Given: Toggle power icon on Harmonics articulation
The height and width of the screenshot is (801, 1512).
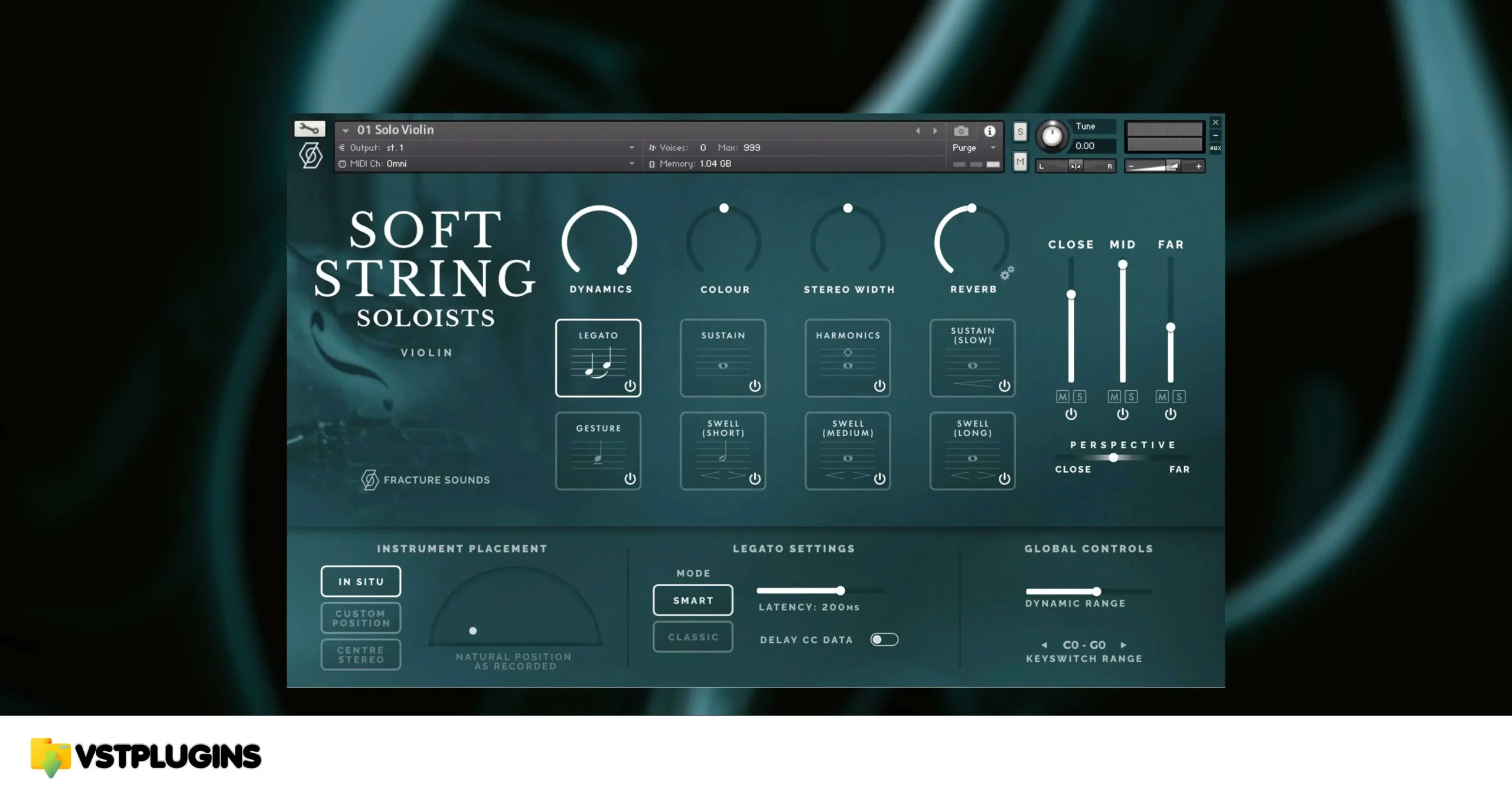Looking at the screenshot, I should pyautogui.click(x=879, y=386).
